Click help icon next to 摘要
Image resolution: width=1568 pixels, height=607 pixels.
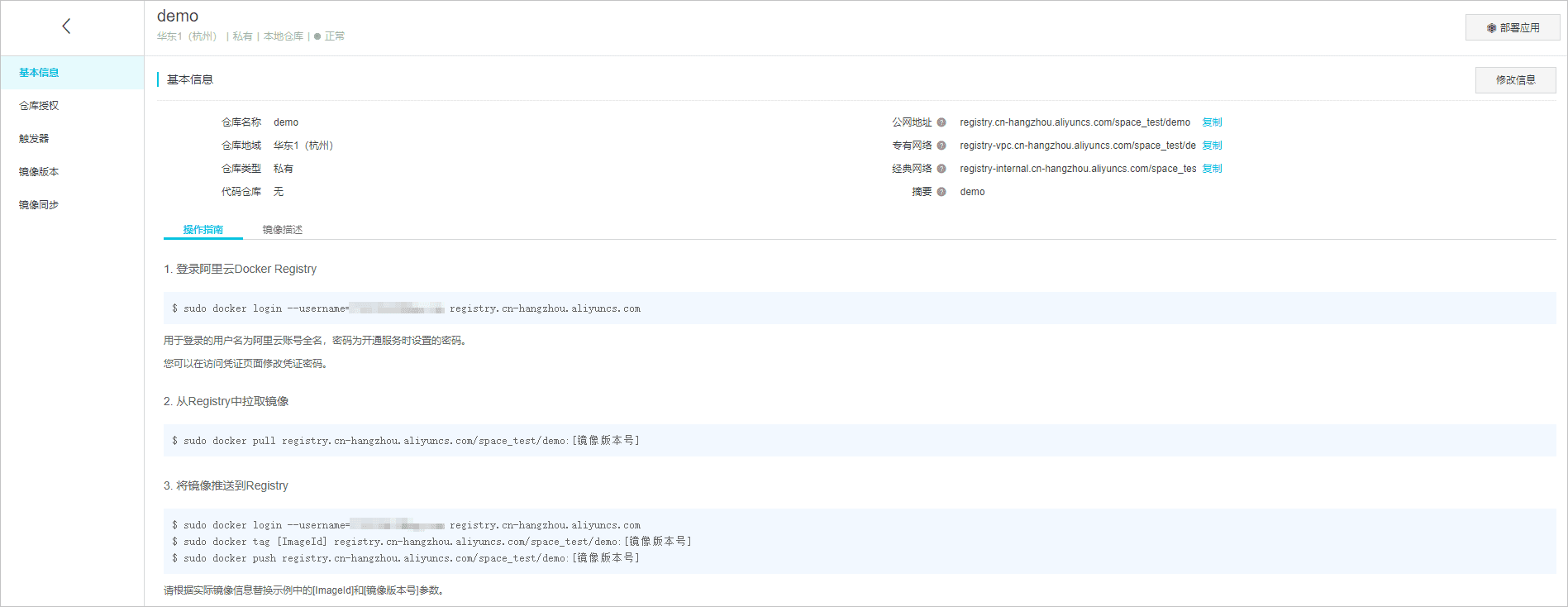pos(941,192)
